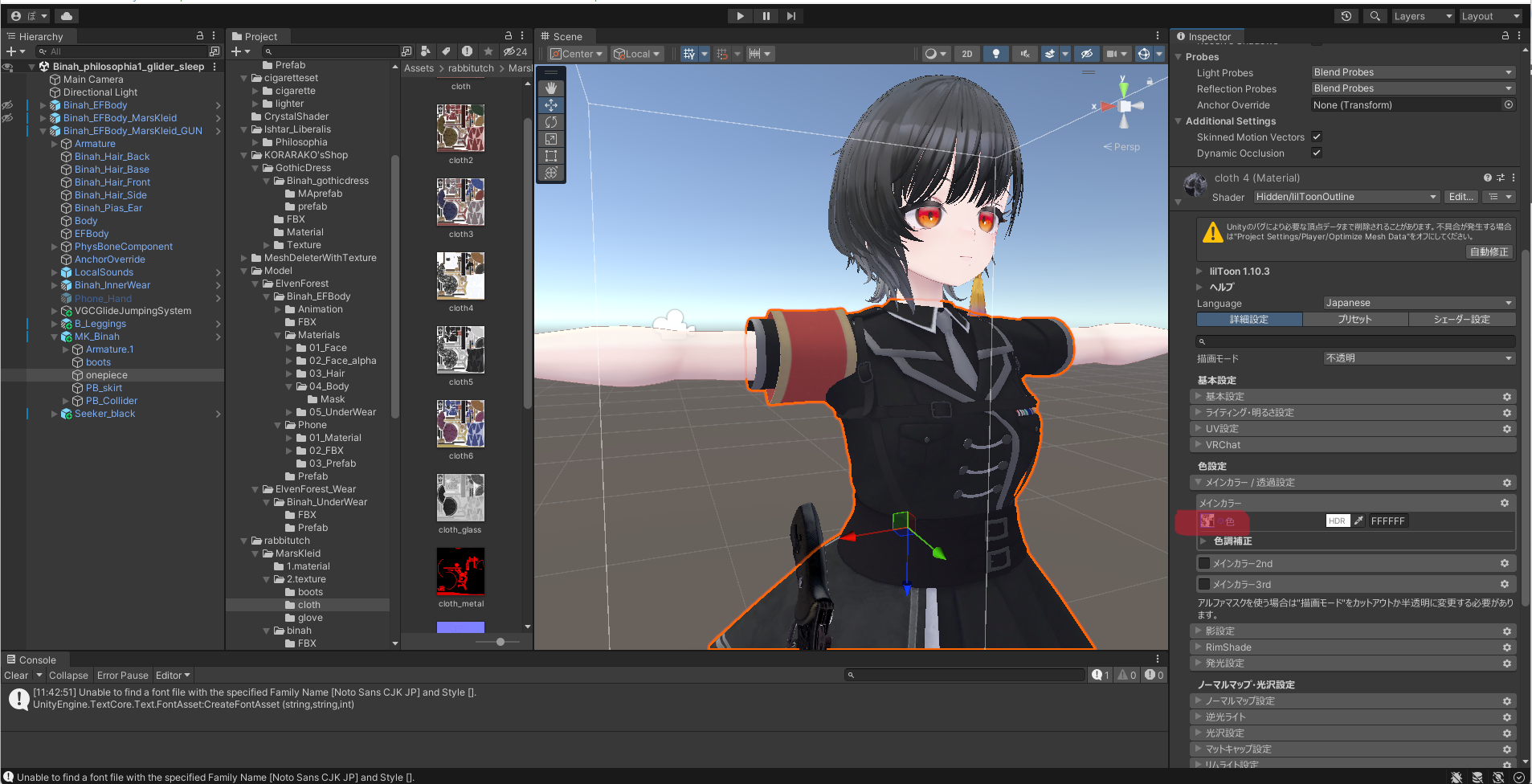Toggle scene audio mute icon
The width and height of the screenshot is (1532, 784).
point(1024,54)
